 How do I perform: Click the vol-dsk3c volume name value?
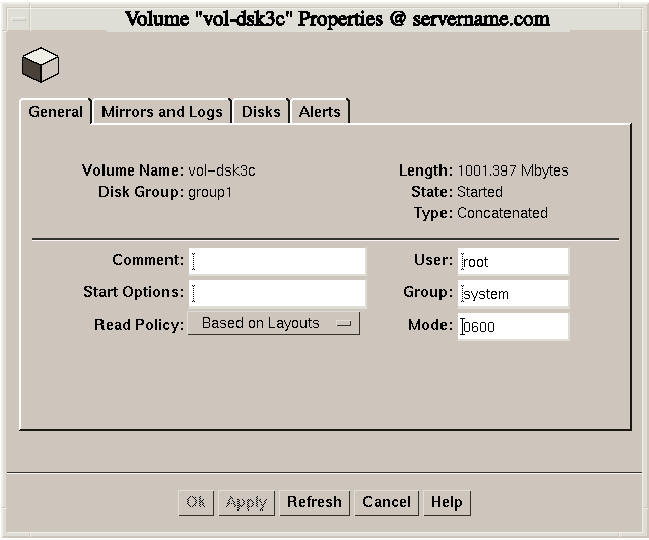point(222,171)
